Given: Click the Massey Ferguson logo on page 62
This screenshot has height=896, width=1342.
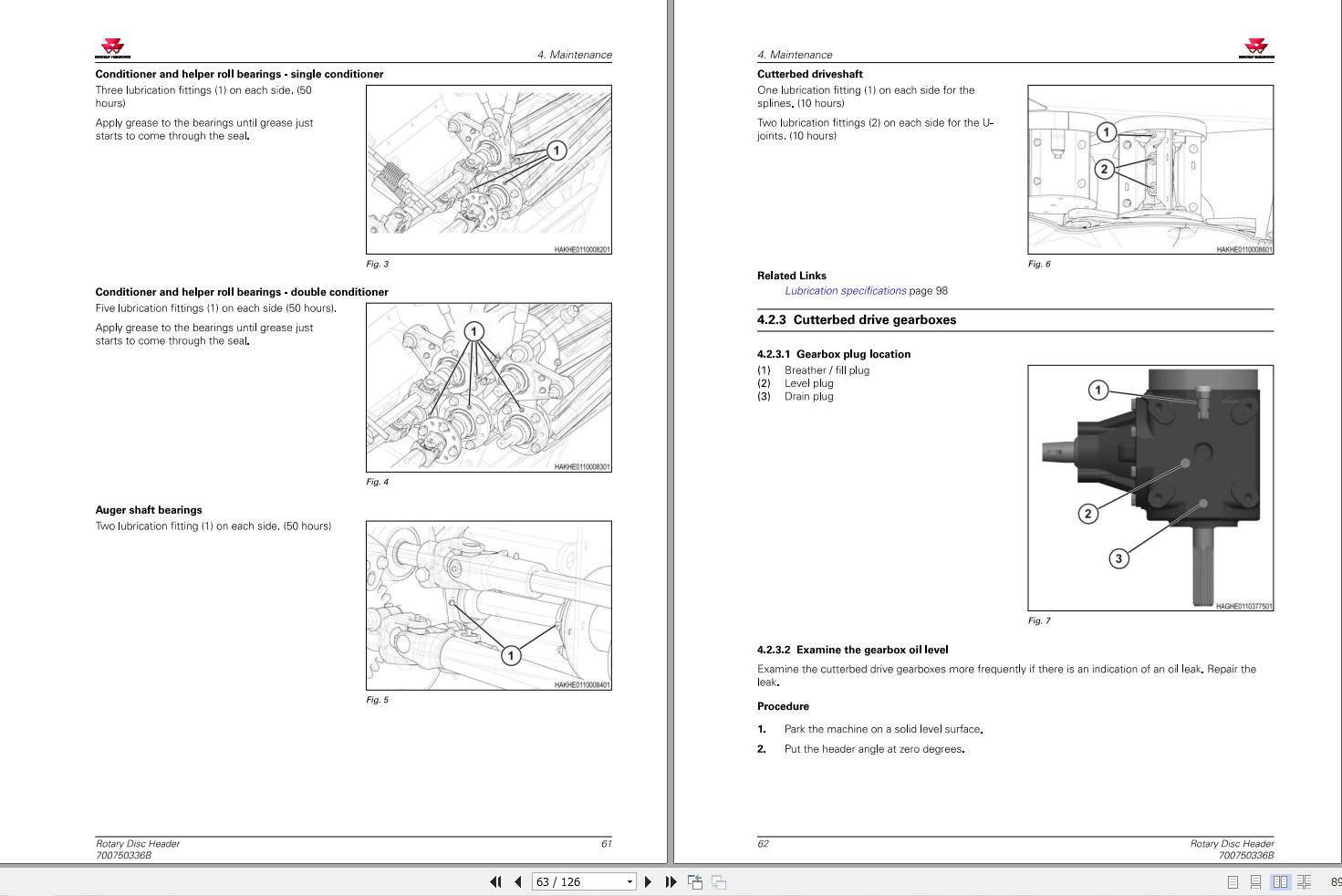Looking at the screenshot, I should 1256,48.
